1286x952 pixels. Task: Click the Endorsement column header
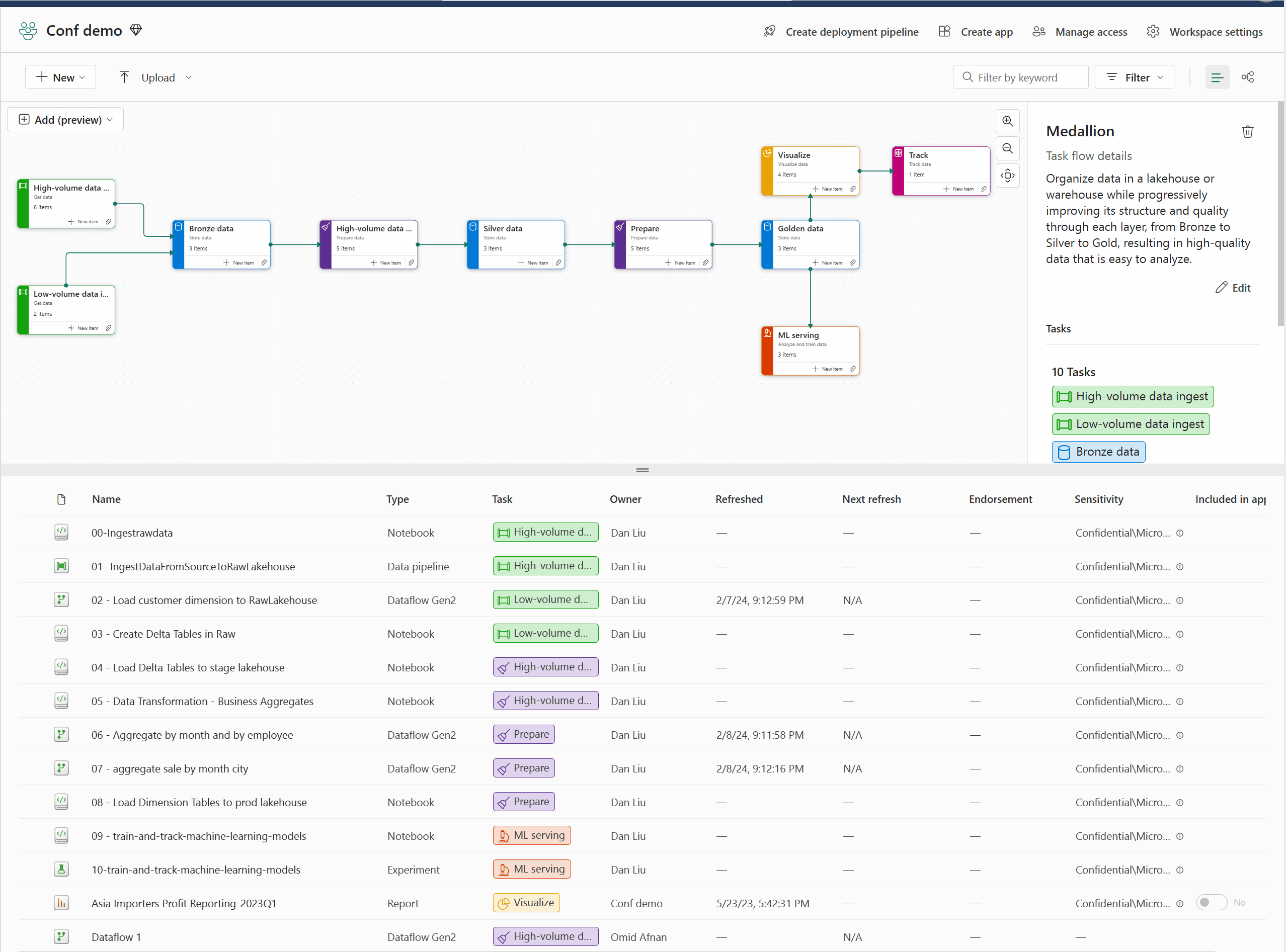(x=1000, y=499)
